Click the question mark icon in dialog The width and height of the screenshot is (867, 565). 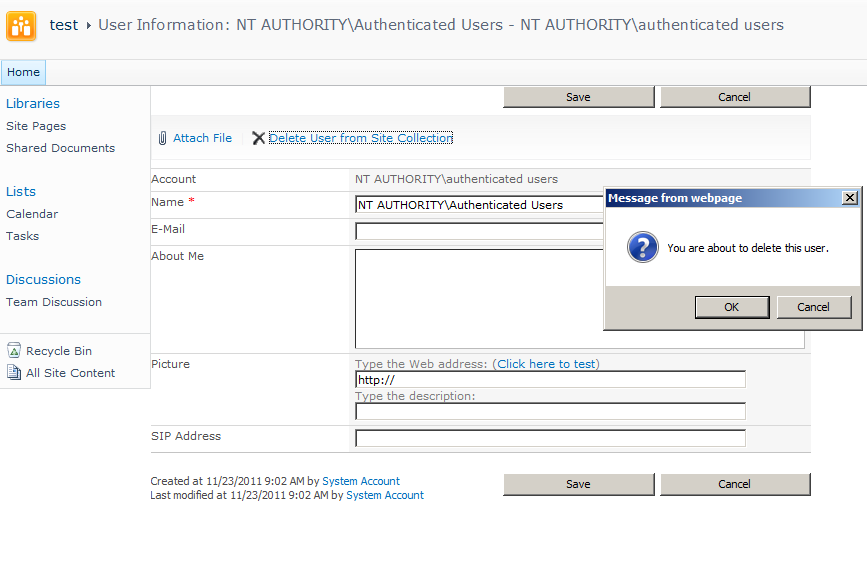pos(643,247)
